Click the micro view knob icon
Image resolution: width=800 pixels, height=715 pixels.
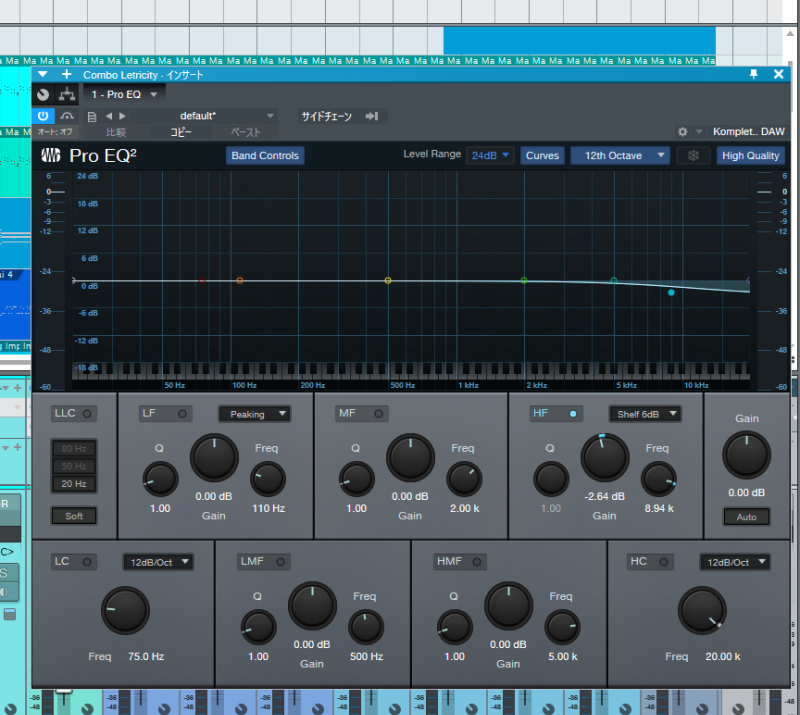coord(43,94)
